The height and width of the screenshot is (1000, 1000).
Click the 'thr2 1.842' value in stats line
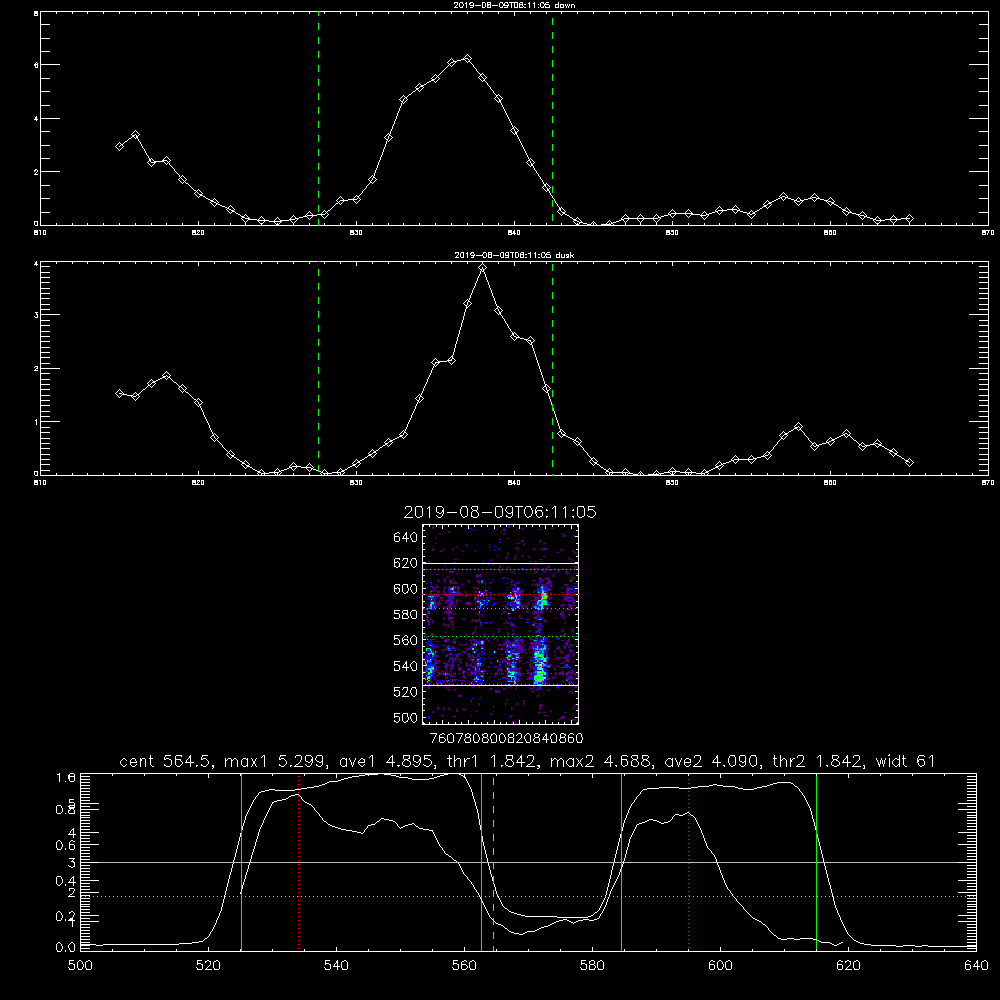tap(817, 761)
